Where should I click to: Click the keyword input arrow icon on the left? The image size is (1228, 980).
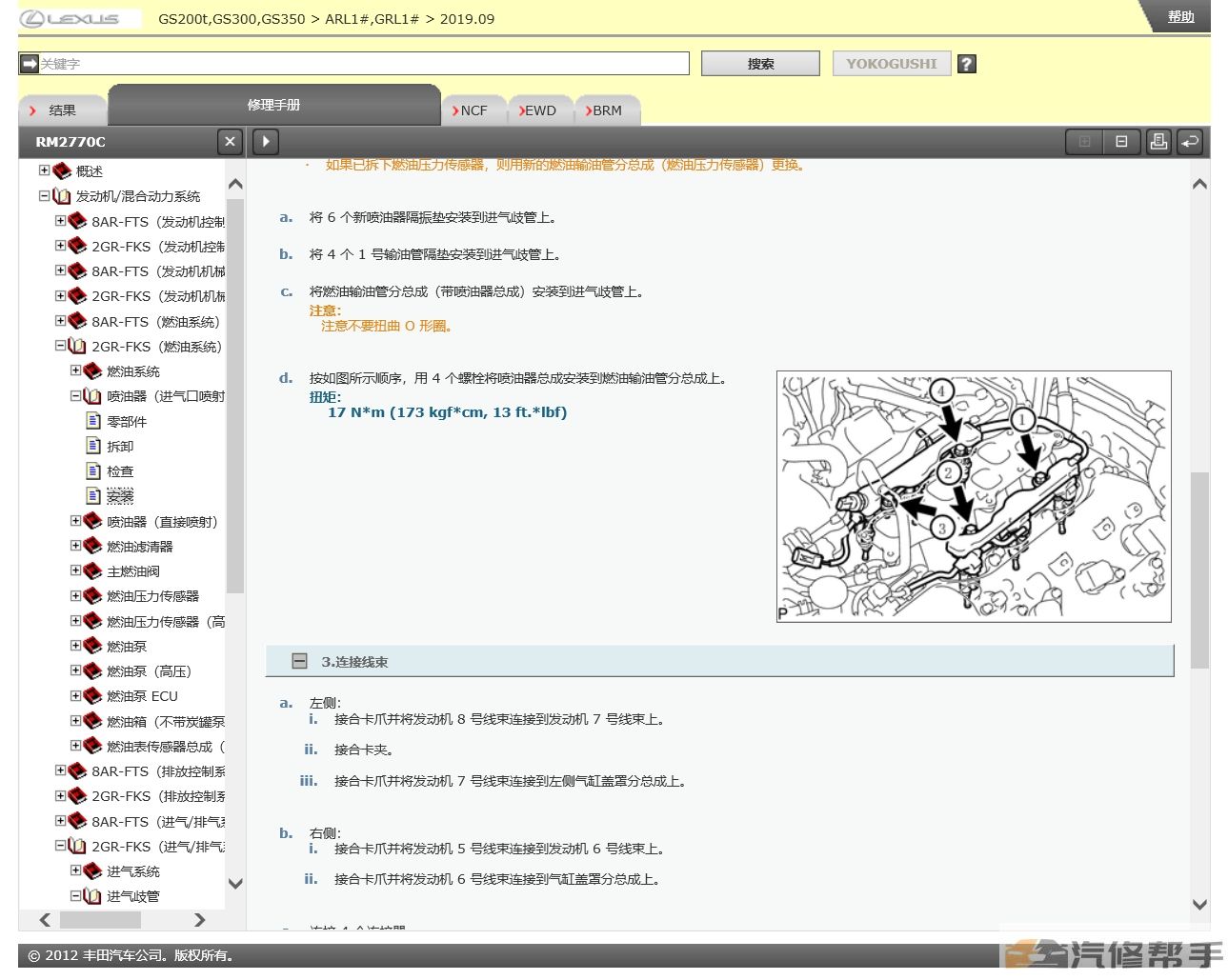pyautogui.click(x=29, y=63)
